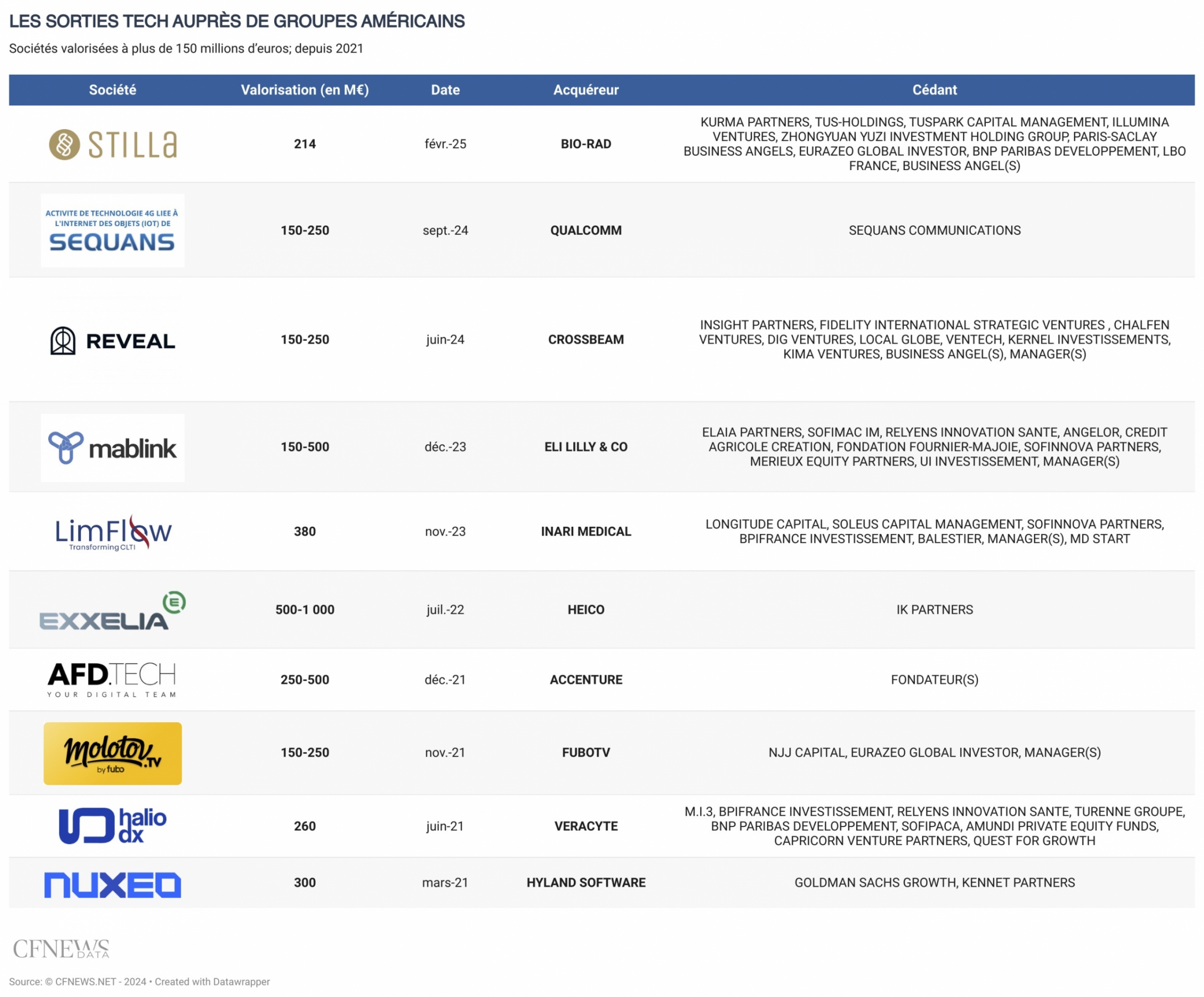Click valuation 150-500 in Mablink row
Viewport: 1204px width, 997px height.
click(305, 446)
